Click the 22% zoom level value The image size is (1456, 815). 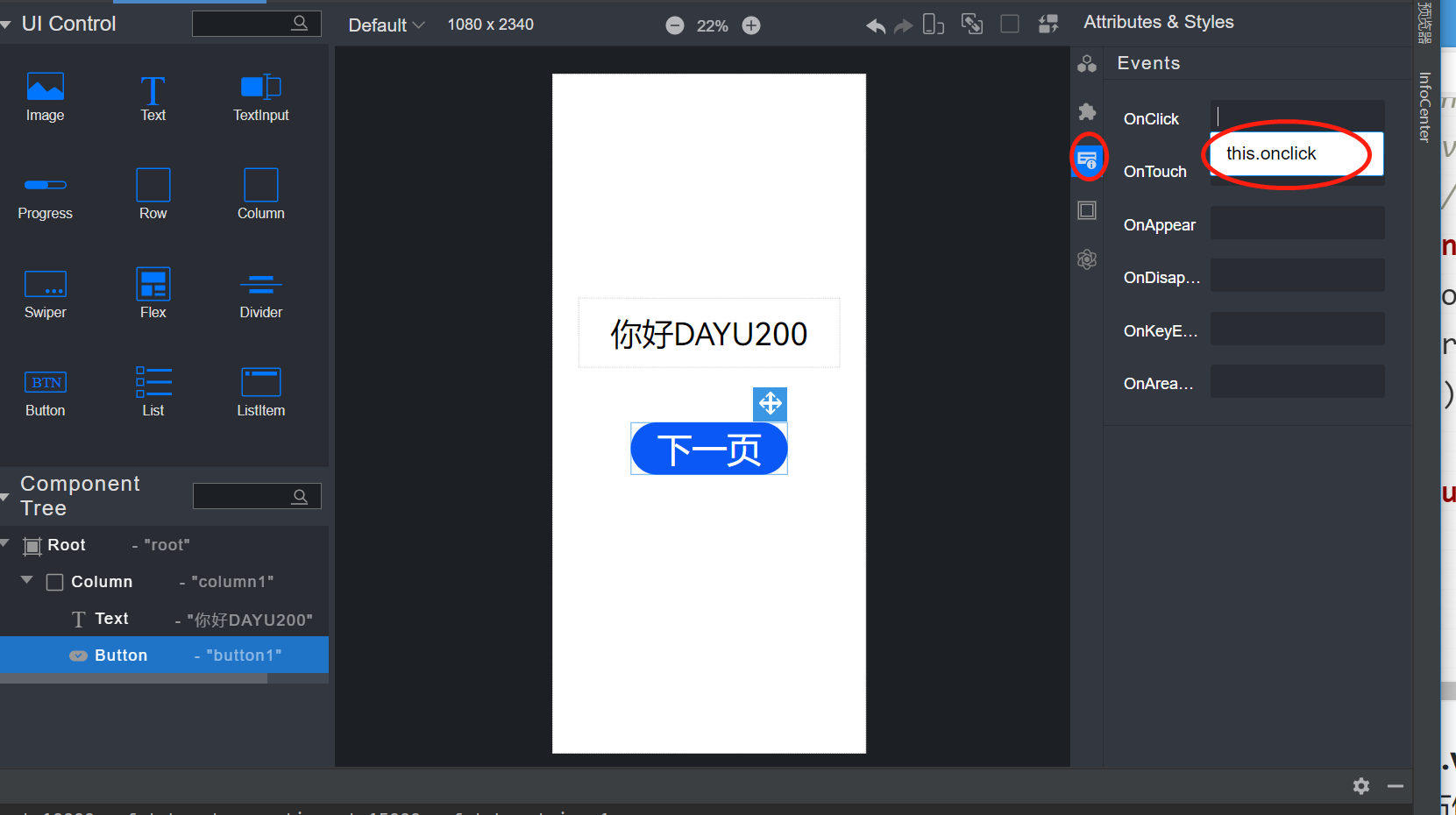712,26
